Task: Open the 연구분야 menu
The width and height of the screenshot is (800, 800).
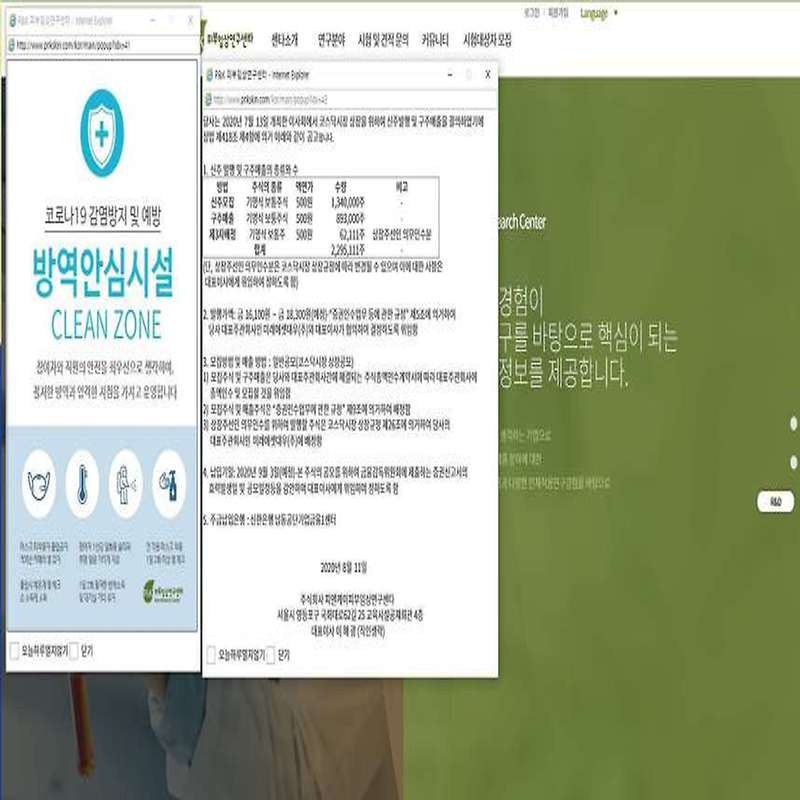Action: (x=331, y=40)
